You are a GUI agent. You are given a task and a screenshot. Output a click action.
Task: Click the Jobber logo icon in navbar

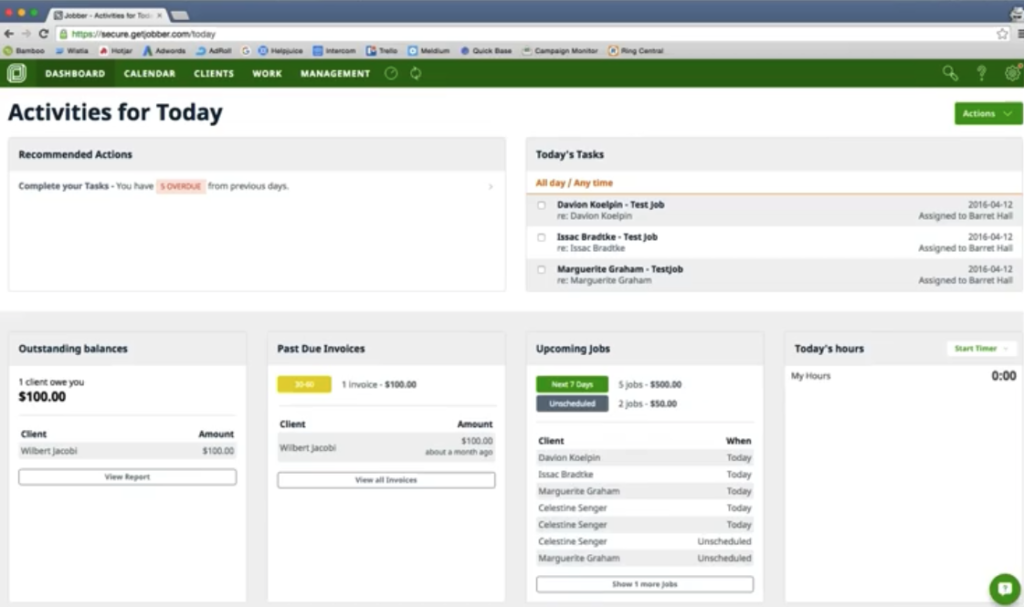click(16, 73)
